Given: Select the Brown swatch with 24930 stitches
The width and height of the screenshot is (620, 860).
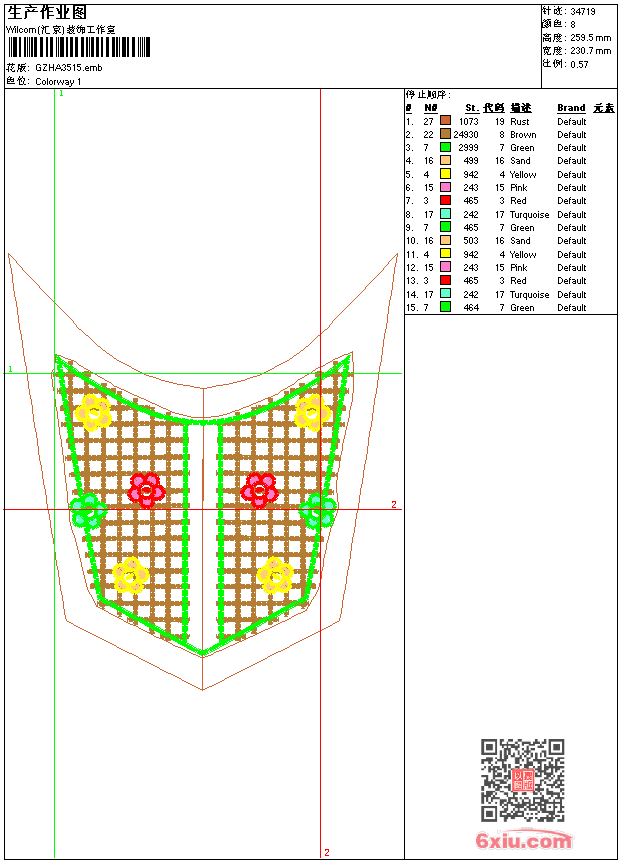Looking at the screenshot, I should pos(445,134).
